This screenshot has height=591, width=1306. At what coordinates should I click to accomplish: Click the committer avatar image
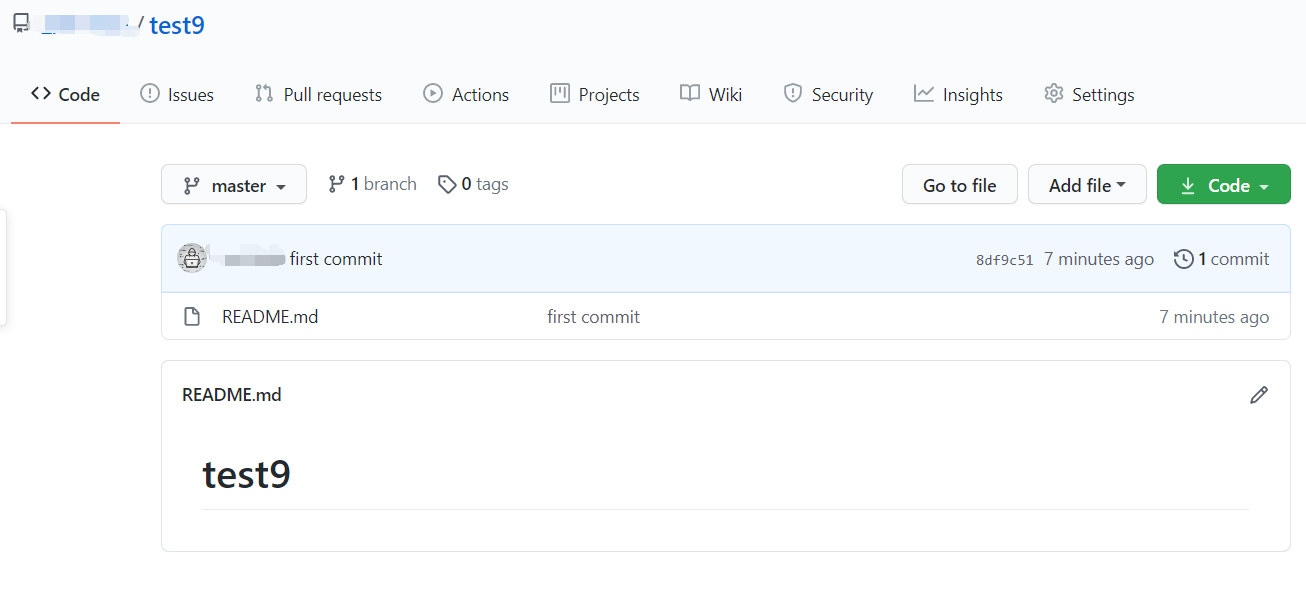192,258
